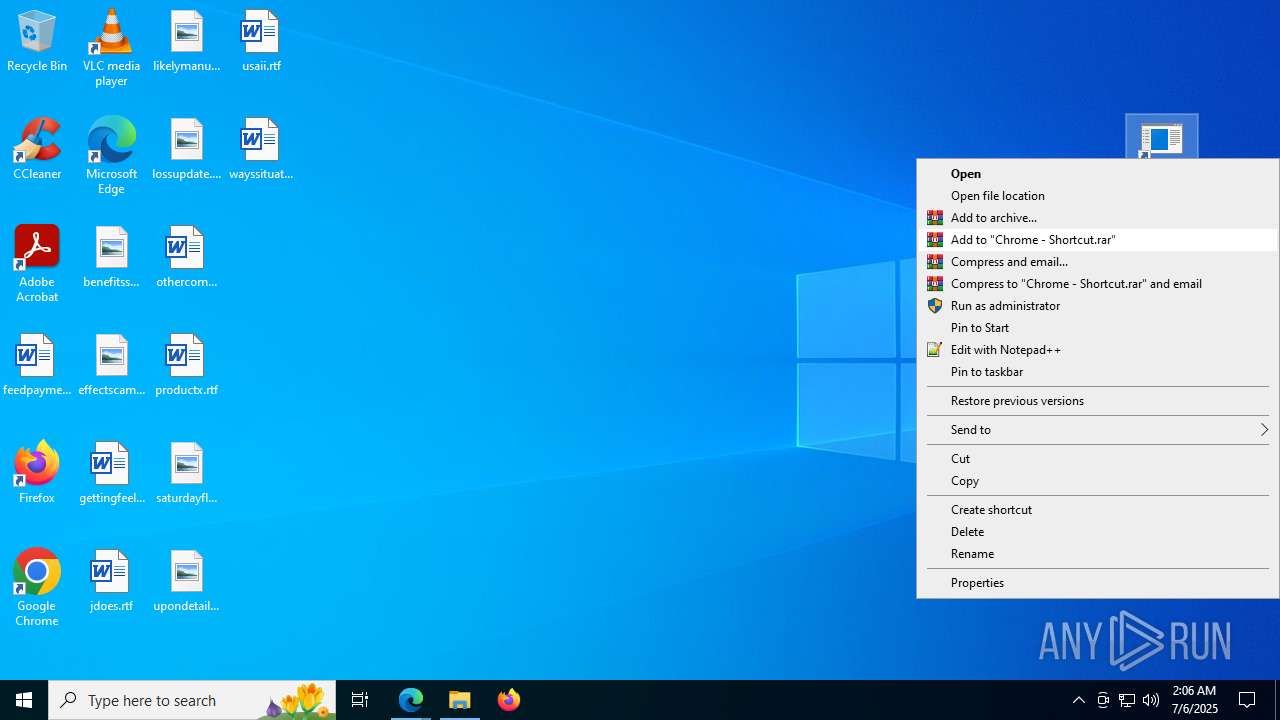Screen dimensions: 1280x720
Task: Select Cut from the context menu
Action: point(1098,459)
